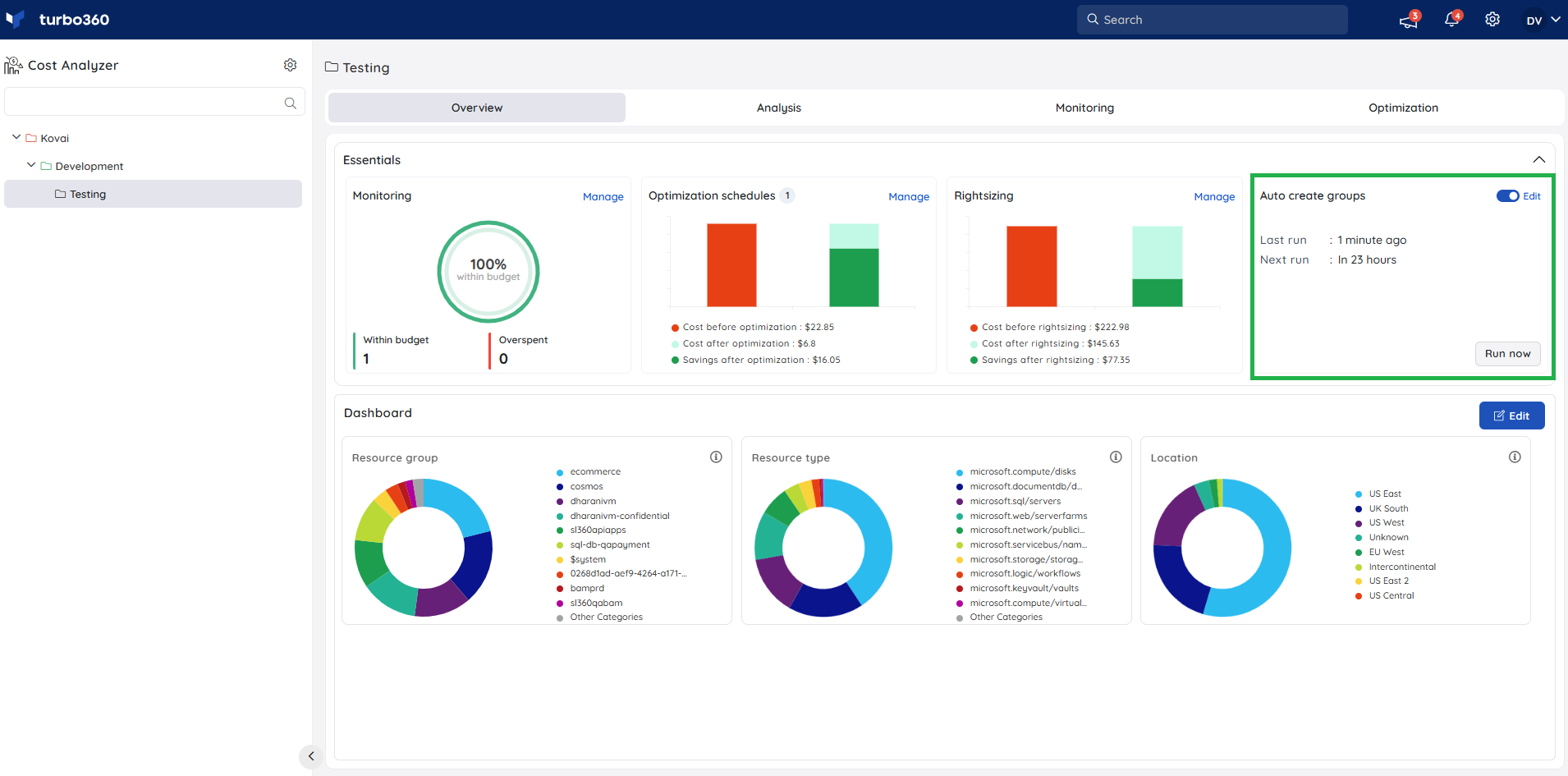1568x776 pixels.
Task: Open Resource group info icon
Action: coord(716,457)
